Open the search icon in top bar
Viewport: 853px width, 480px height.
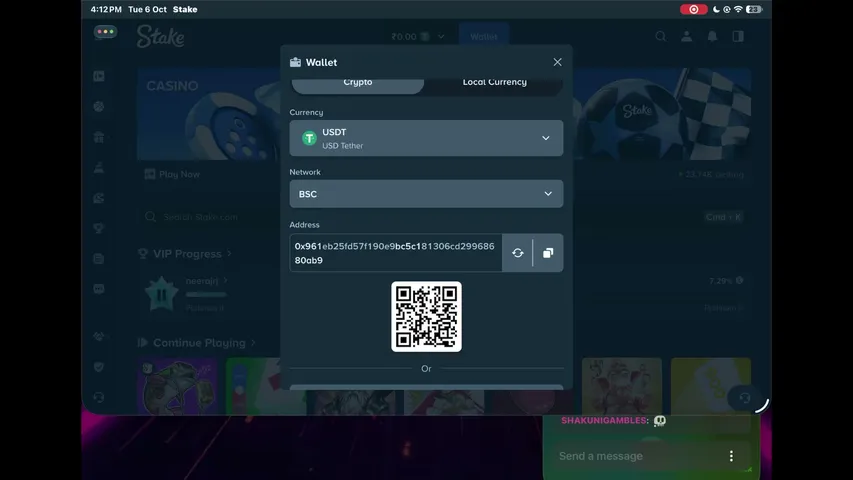660,36
